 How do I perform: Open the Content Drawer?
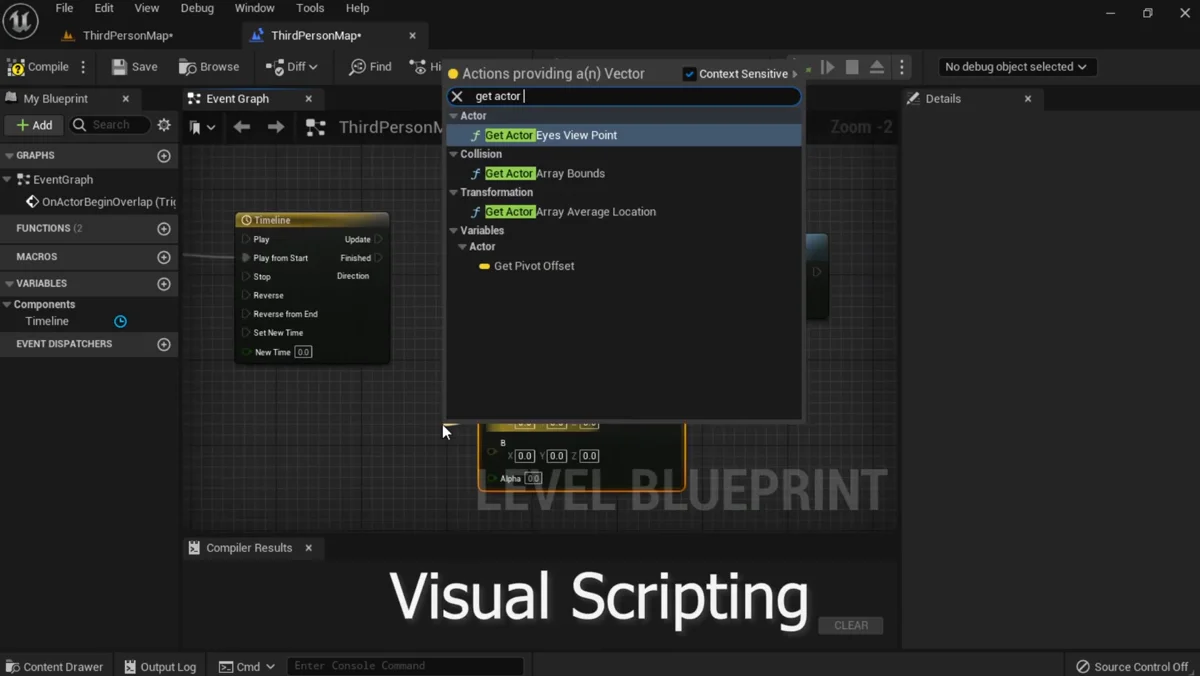tap(54, 666)
